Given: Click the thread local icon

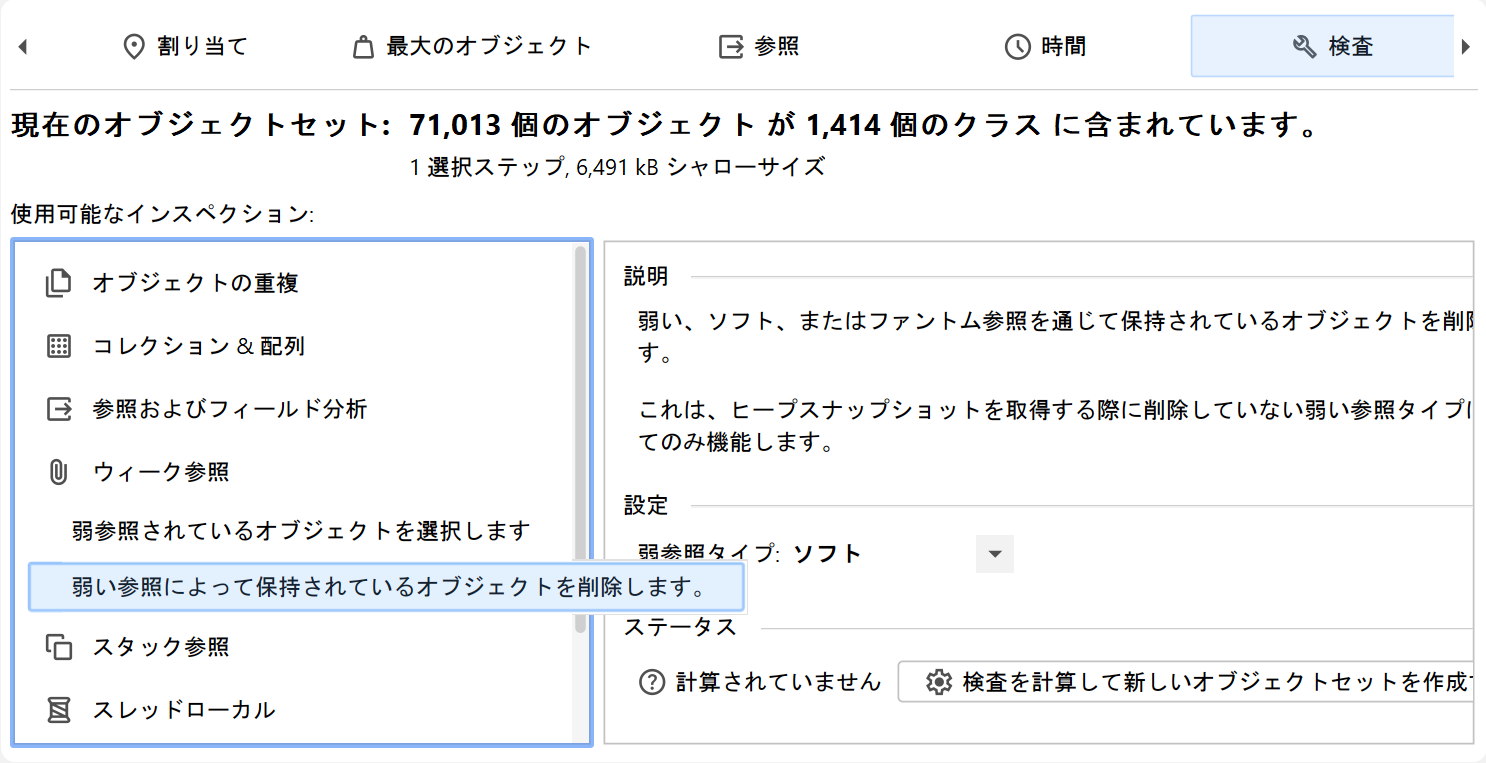Looking at the screenshot, I should tap(59, 710).
